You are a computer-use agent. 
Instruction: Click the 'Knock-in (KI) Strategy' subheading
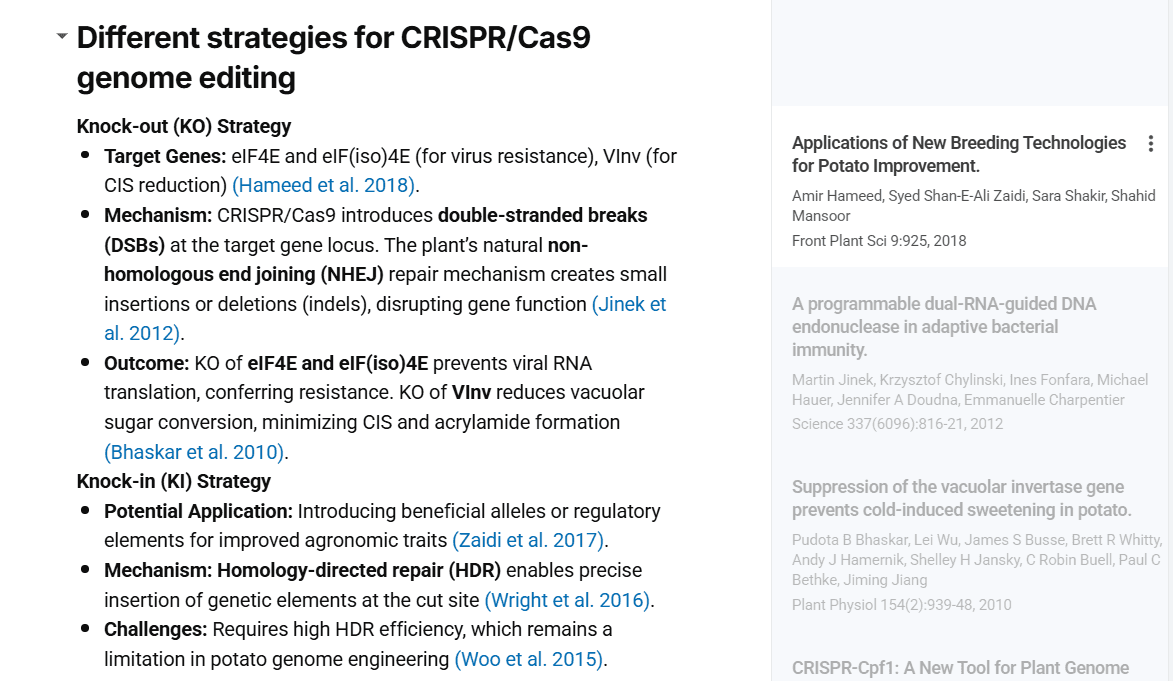pyautogui.click(x=174, y=481)
